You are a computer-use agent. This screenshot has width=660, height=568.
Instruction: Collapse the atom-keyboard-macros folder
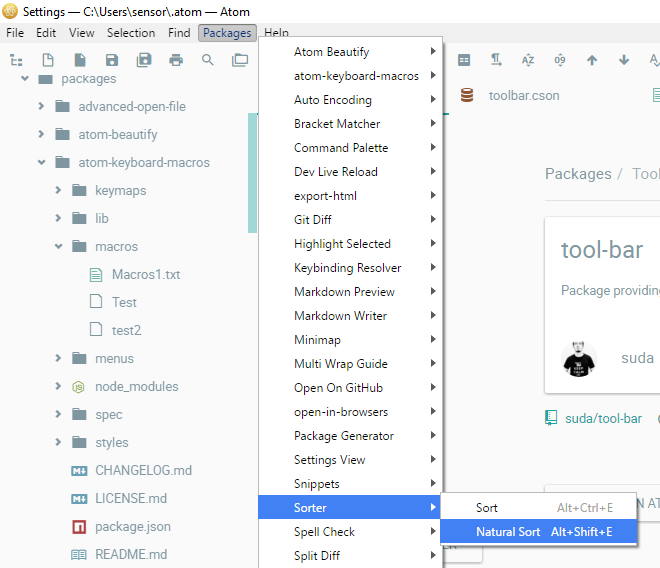[42, 162]
